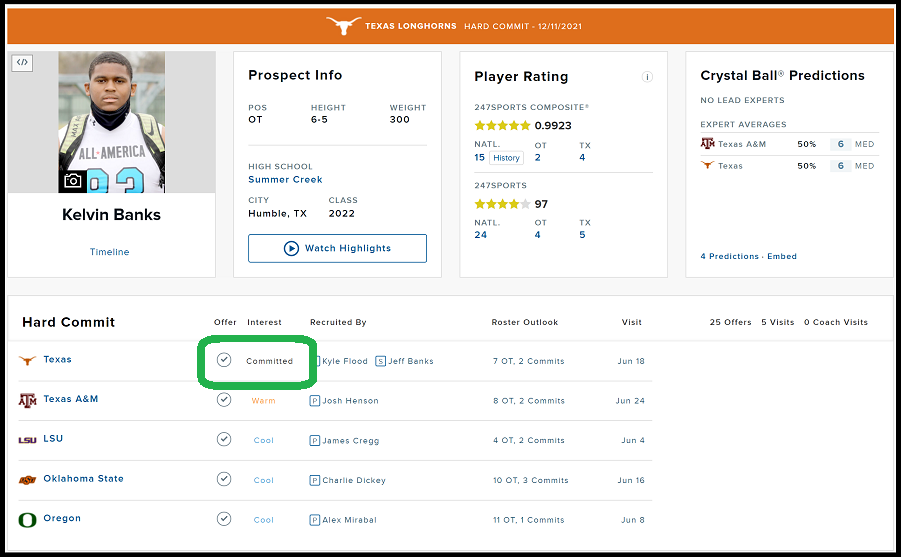Click the 247Sports Composite five-star rating
Viewport: 901px width, 557px height.
[x=502, y=125]
